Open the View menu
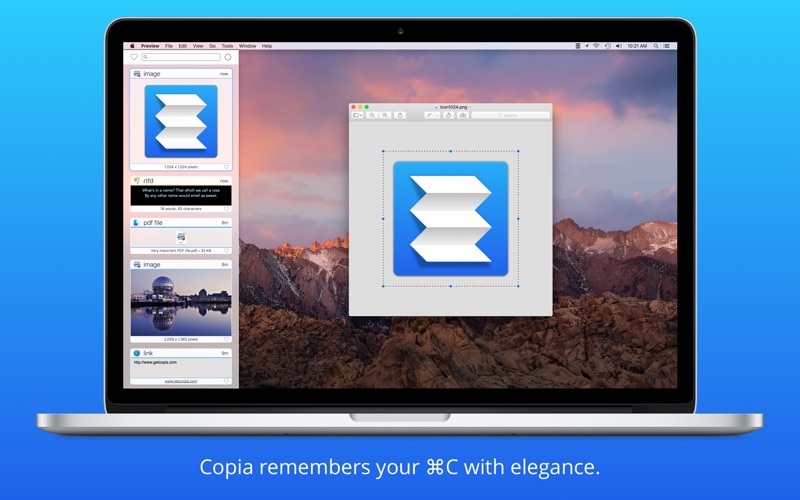800x500 pixels. pyautogui.click(x=198, y=46)
